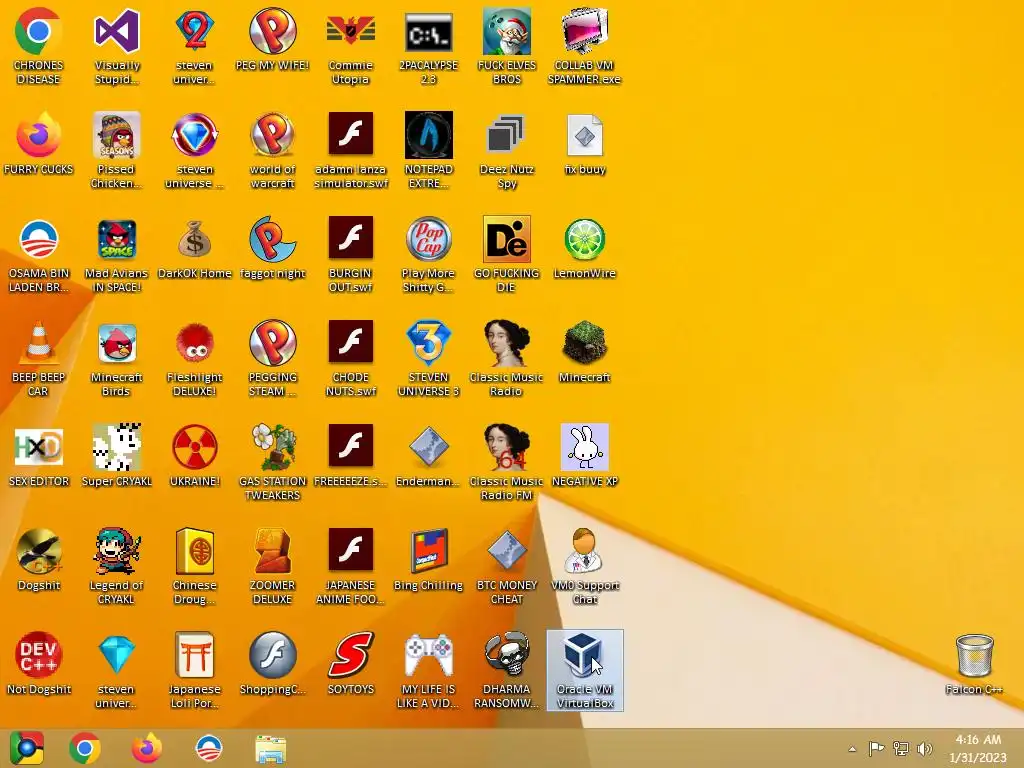Open the volume speaker tray icon
The height and width of the screenshot is (768, 1024).
924,748
